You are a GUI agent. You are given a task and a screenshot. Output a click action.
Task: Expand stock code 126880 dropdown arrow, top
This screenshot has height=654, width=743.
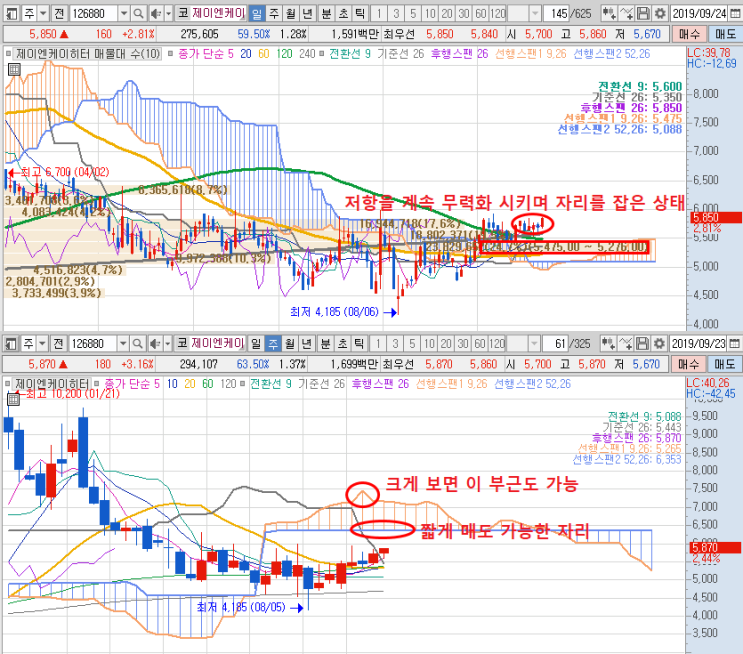124,13
